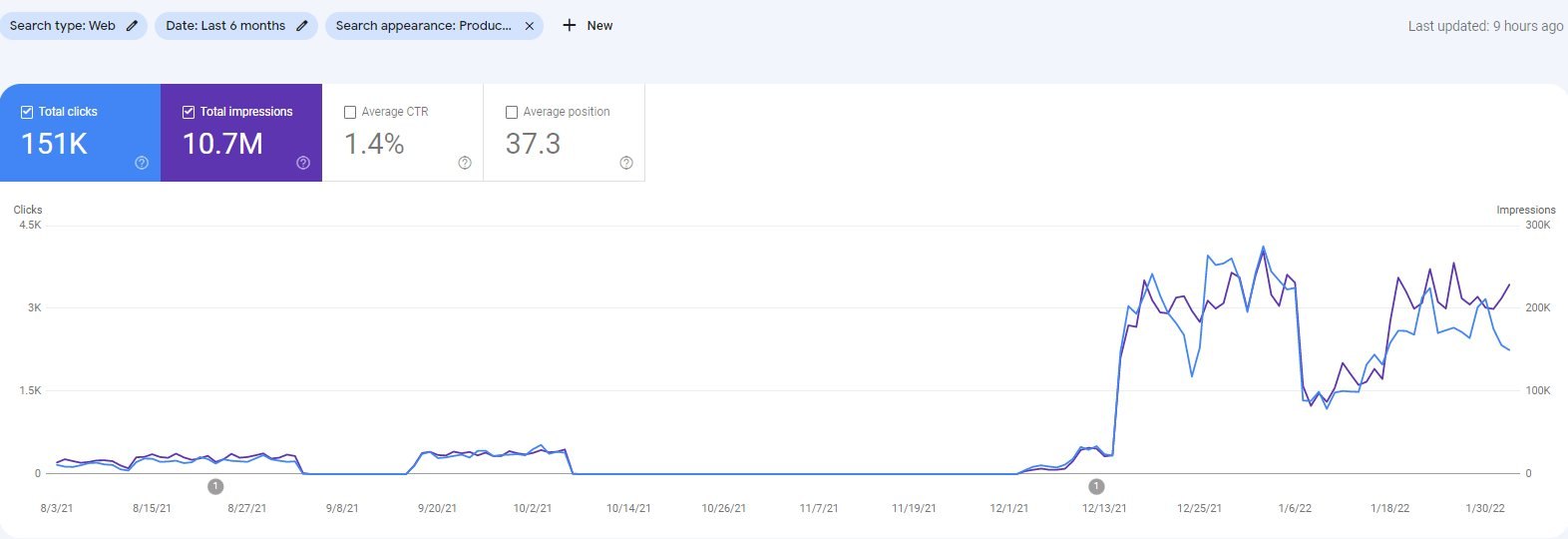Image resolution: width=1568 pixels, height=539 pixels.
Task: Enable the Average CTR checkbox
Action: click(x=350, y=112)
